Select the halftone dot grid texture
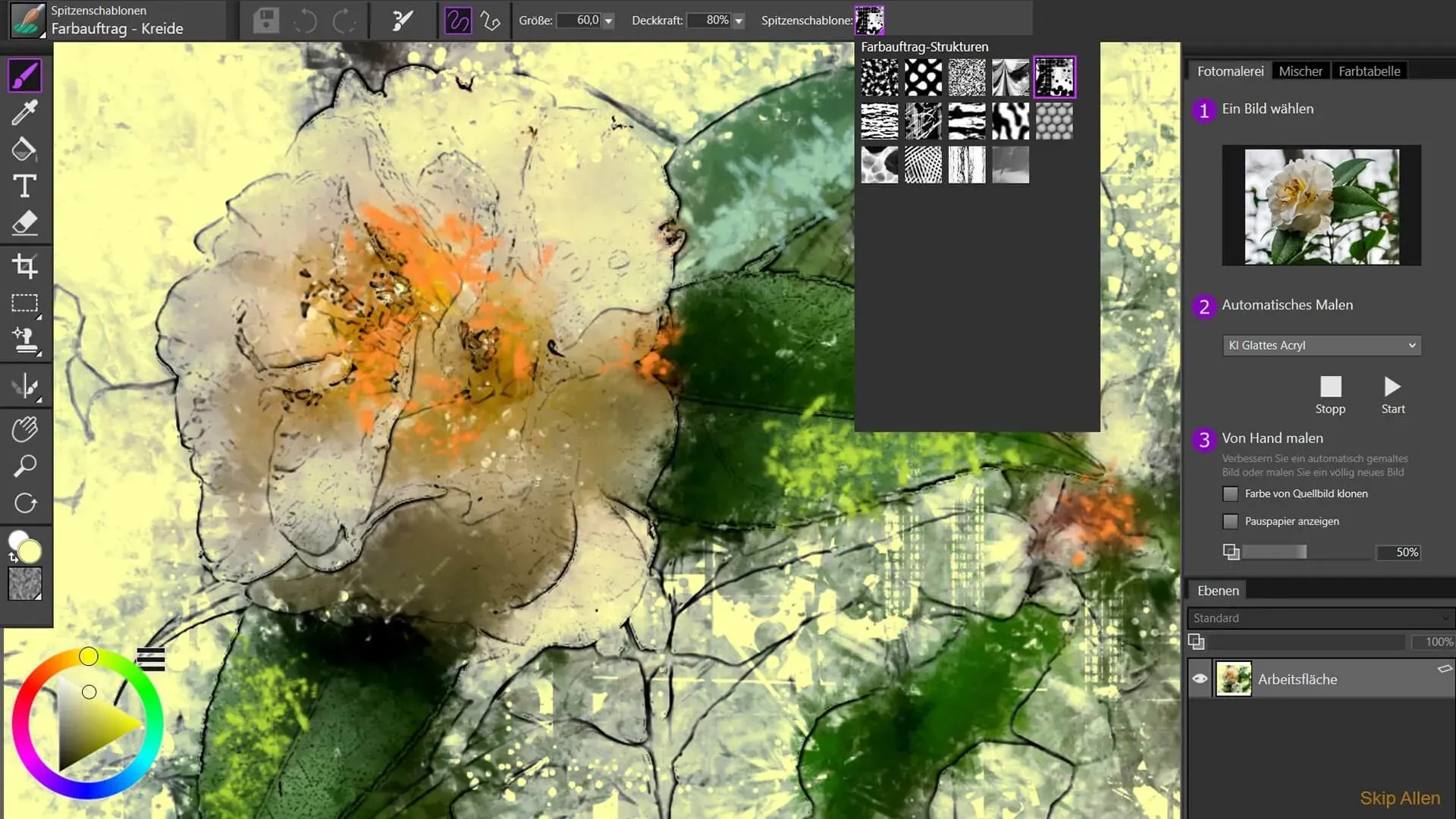Viewport: 1456px width, 819px height. pyautogui.click(x=923, y=165)
